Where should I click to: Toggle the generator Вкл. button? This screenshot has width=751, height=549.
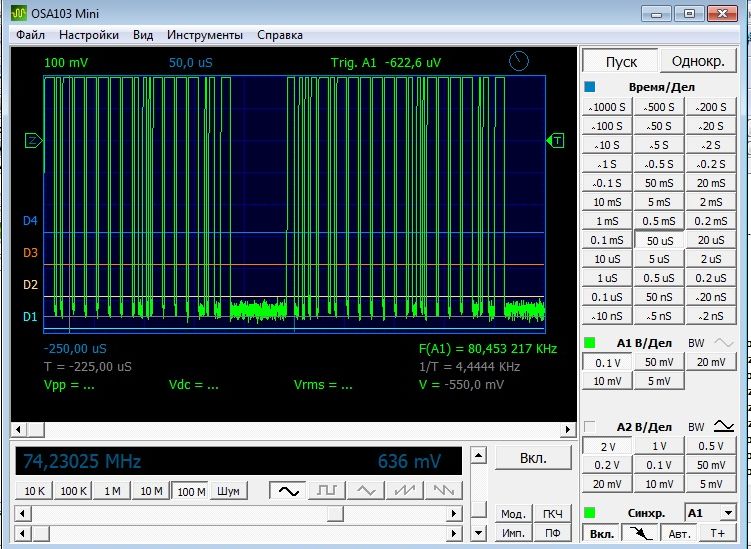point(533,458)
